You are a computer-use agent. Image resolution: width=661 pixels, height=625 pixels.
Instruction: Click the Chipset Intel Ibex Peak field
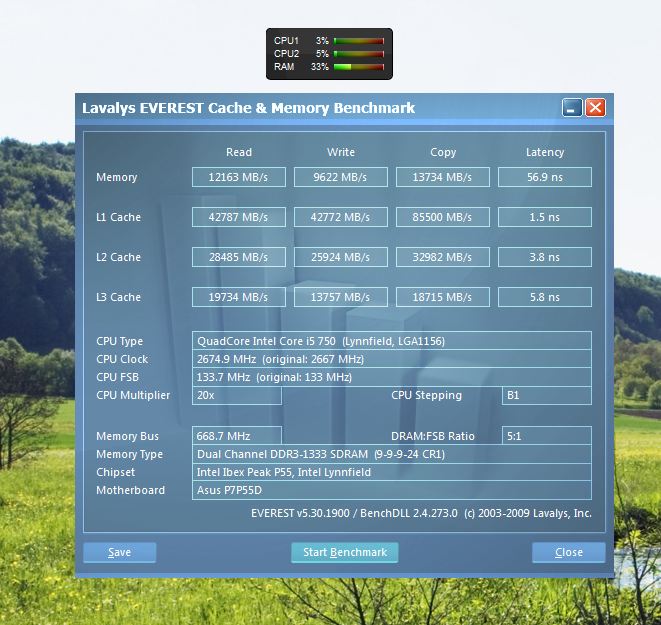[x=392, y=472]
